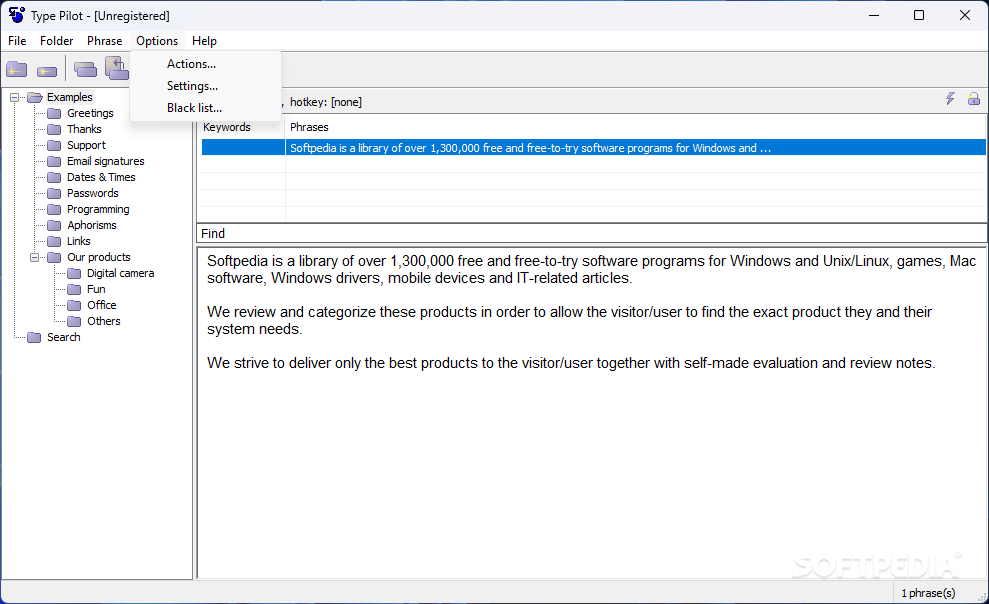This screenshot has width=989, height=604.
Task: Open the File menu
Action: (x=17, y=40)
